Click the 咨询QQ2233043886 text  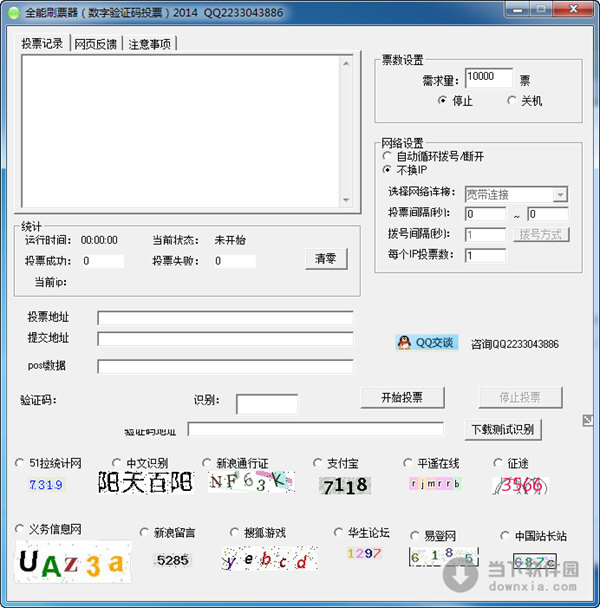pyautogui.click(x=515, y=344)
